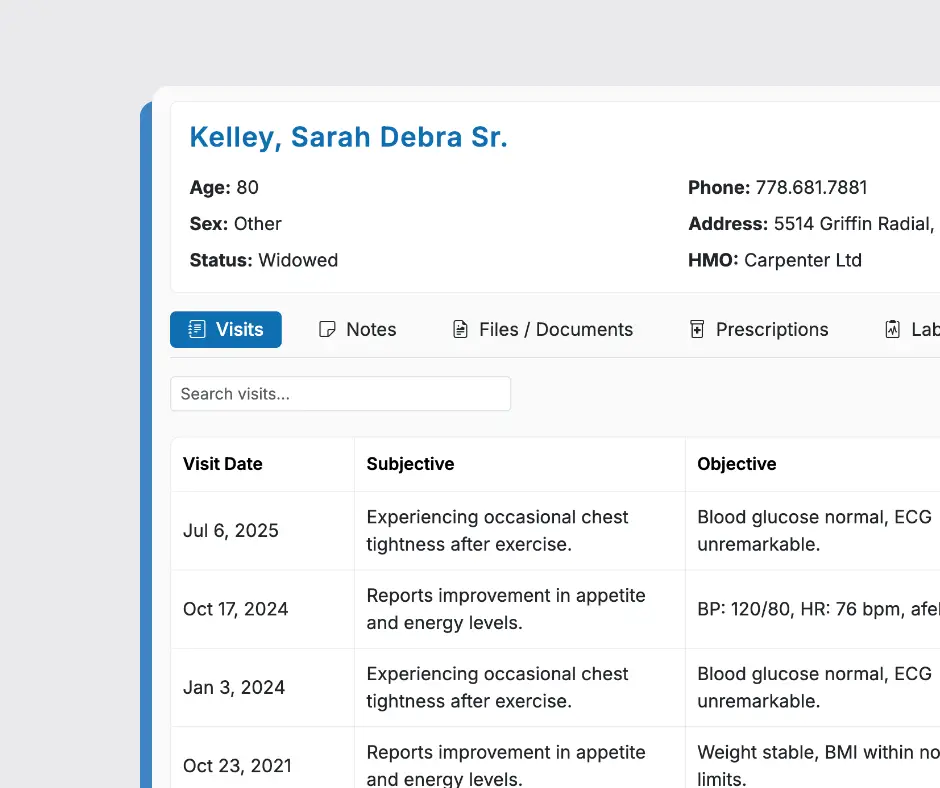The width and height of the screenshot is (940, 788).
Task: Click the Visits tab label
Action: 240,330
